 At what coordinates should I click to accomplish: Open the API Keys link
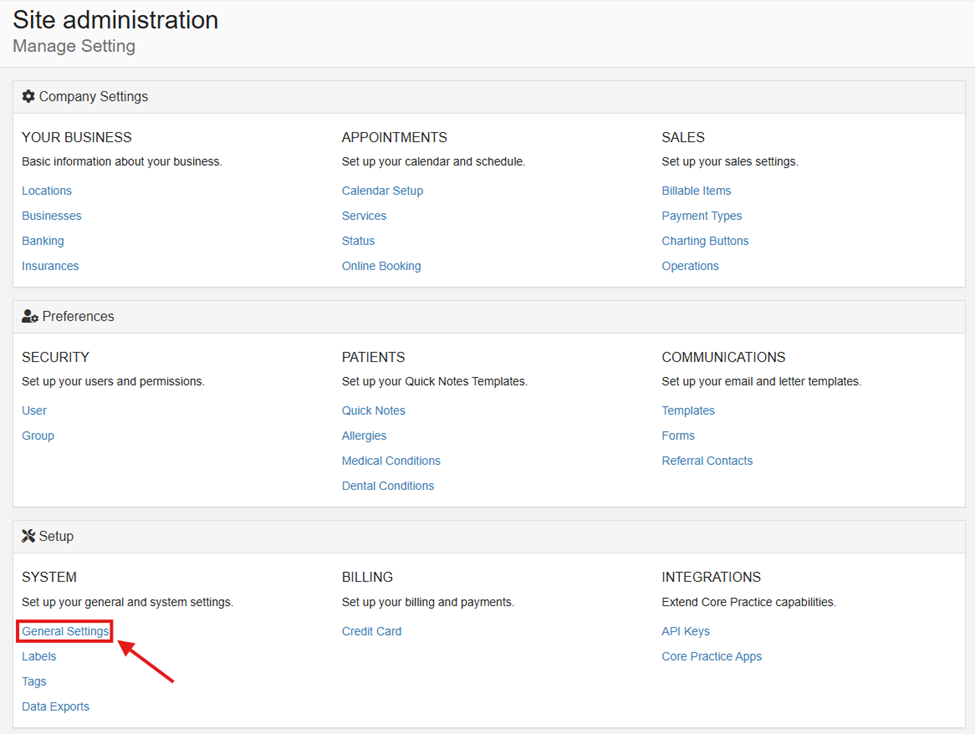pyautogui.click(x=685, y=631)
